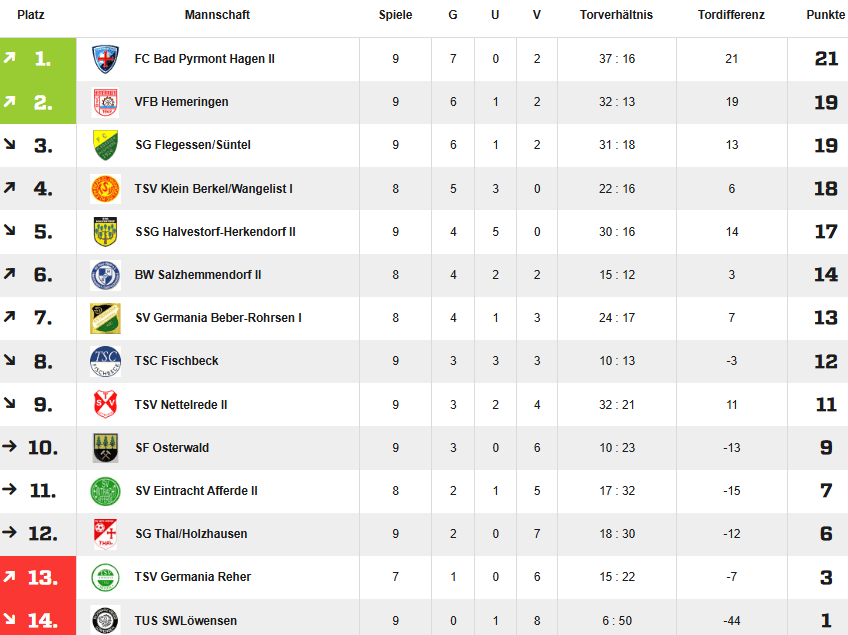Screen dimensions: 848x635
Task: Select the TSV Germania Reher team name
Action: [x=193, y=577]
